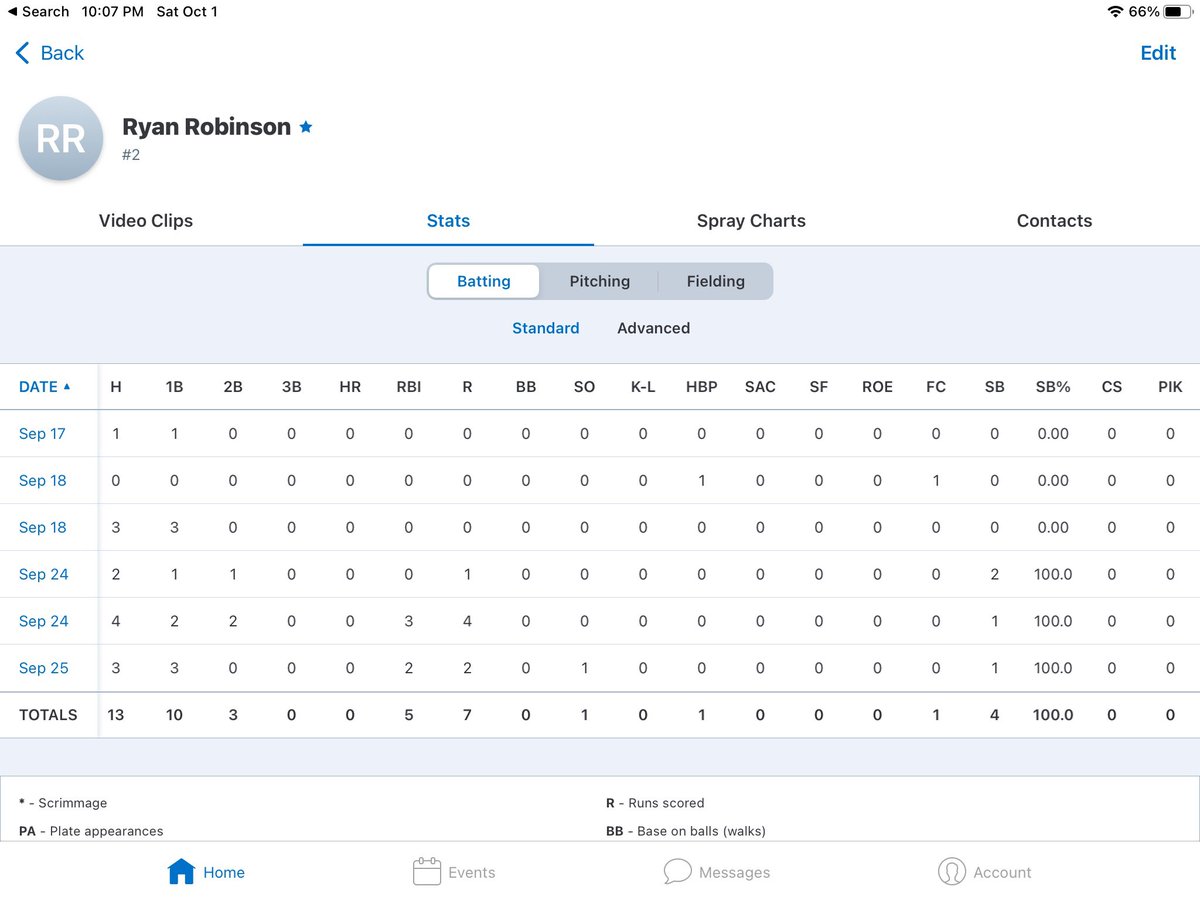Viewport: 1200px width, 900px height.
Task: Sort by the SF column header
Action: (x=819, y=387)
